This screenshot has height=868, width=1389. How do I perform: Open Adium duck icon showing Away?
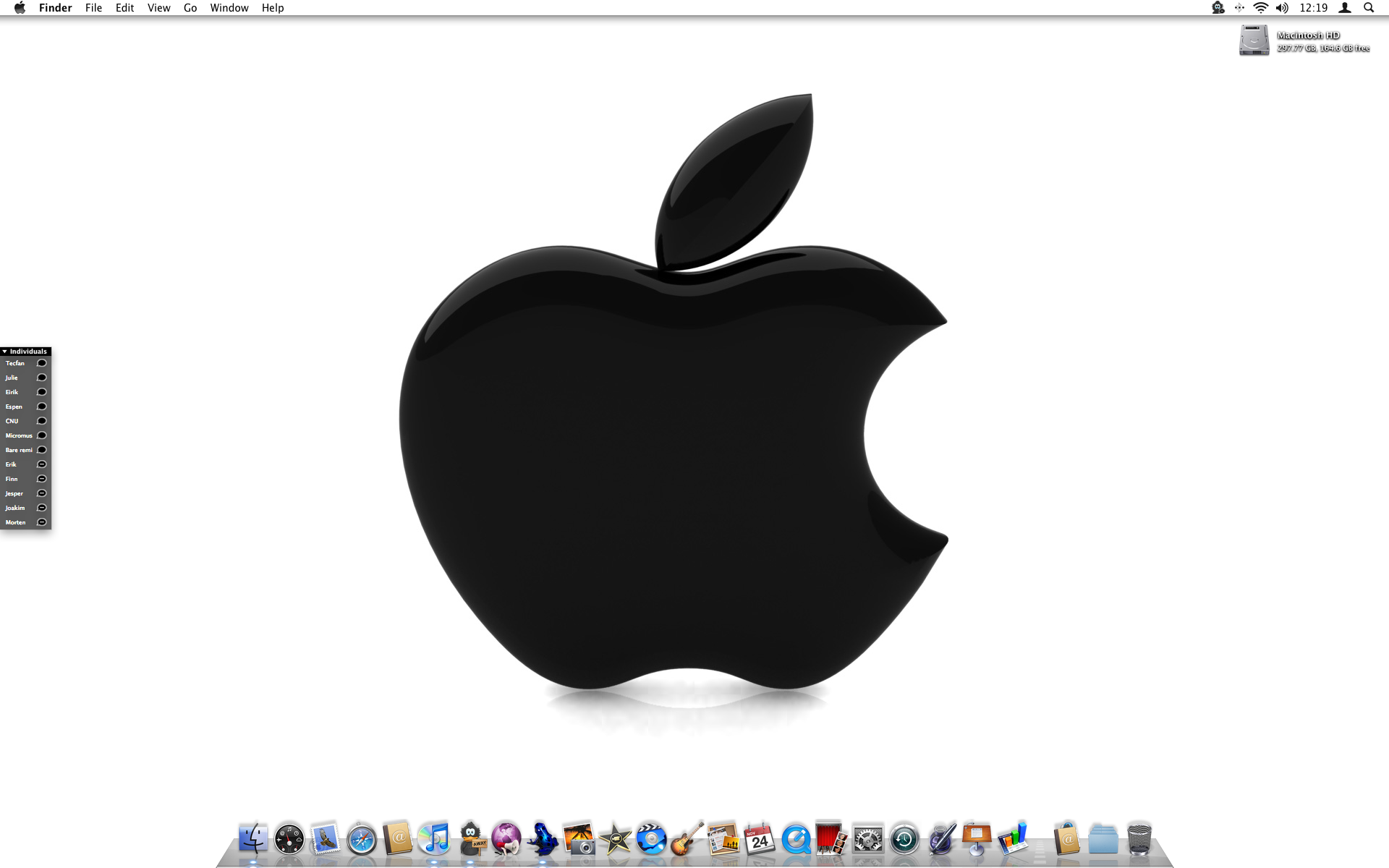[x=472, y=839]
